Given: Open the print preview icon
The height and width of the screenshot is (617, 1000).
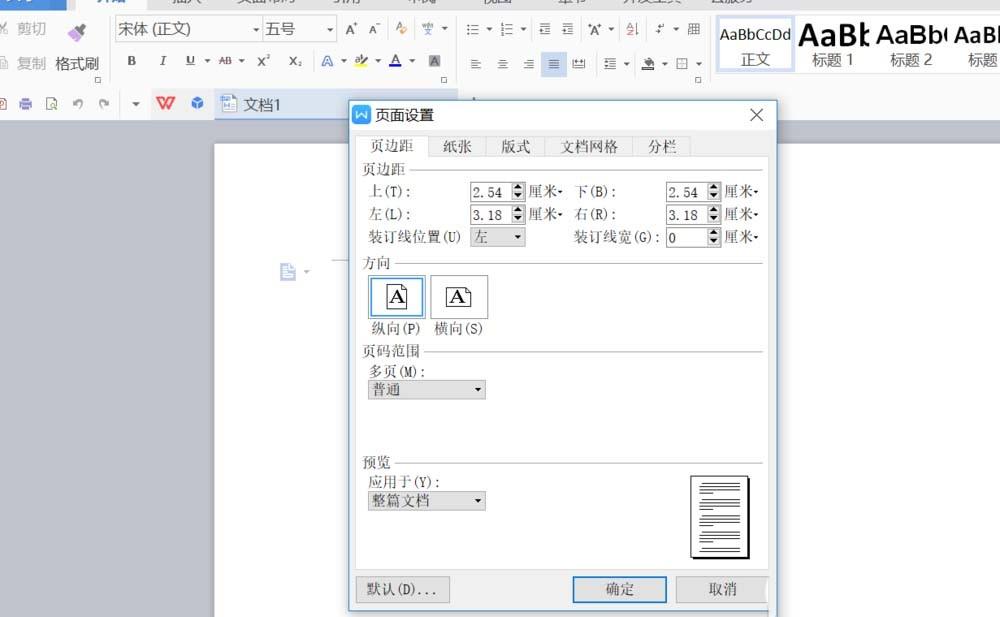Looking at the screenshot, I should pos(53,103).
